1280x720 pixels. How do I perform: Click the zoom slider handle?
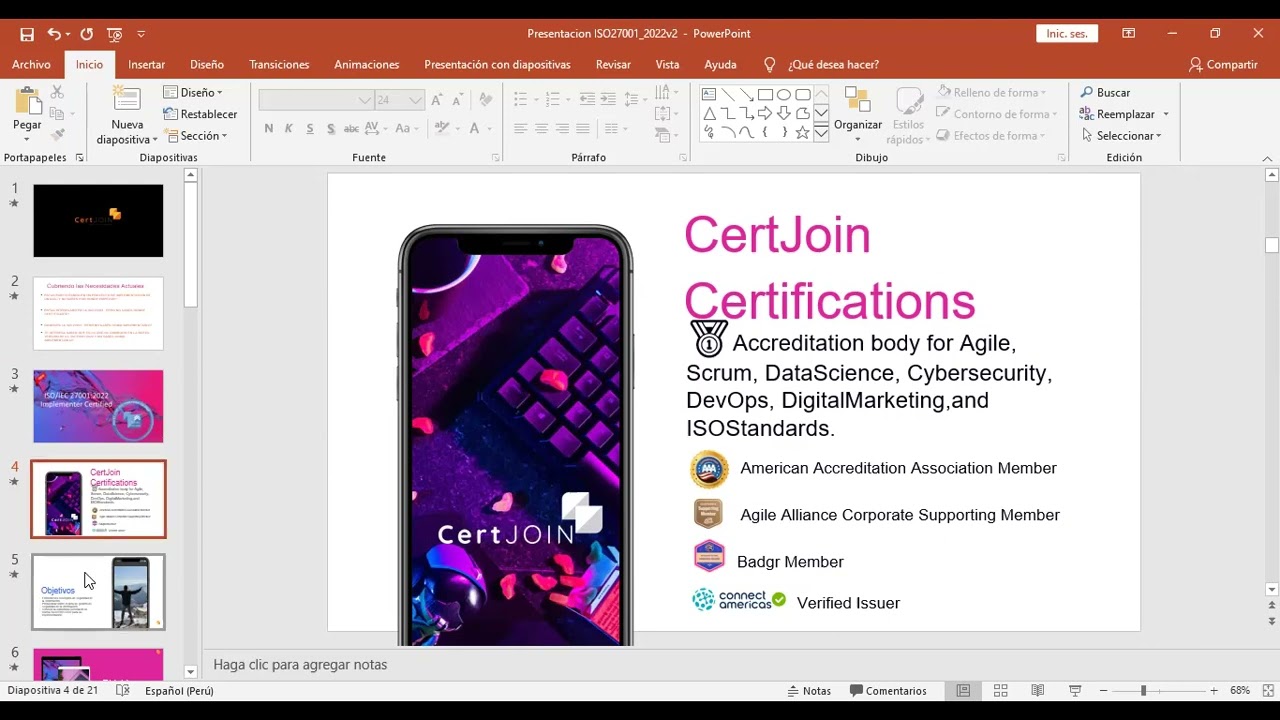[x=1143, y=691]
